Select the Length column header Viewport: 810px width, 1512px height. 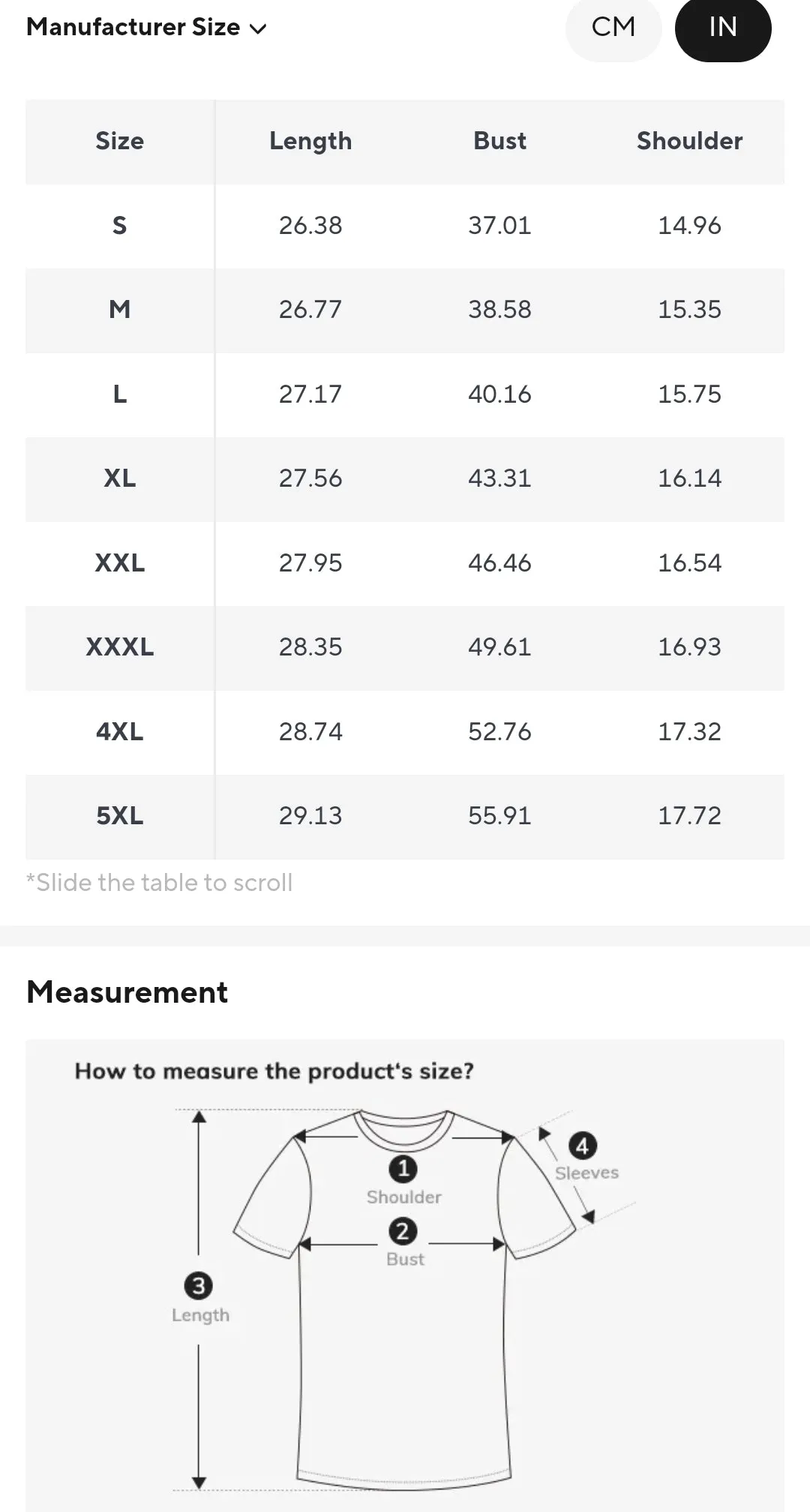pos(310,141)
